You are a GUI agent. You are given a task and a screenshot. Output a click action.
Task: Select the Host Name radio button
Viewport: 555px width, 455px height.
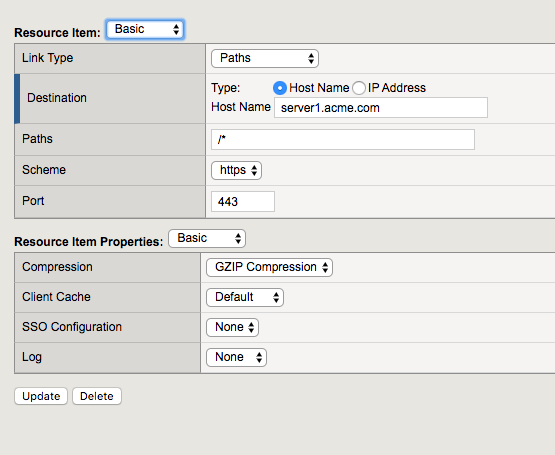click(x=280, y=88)
